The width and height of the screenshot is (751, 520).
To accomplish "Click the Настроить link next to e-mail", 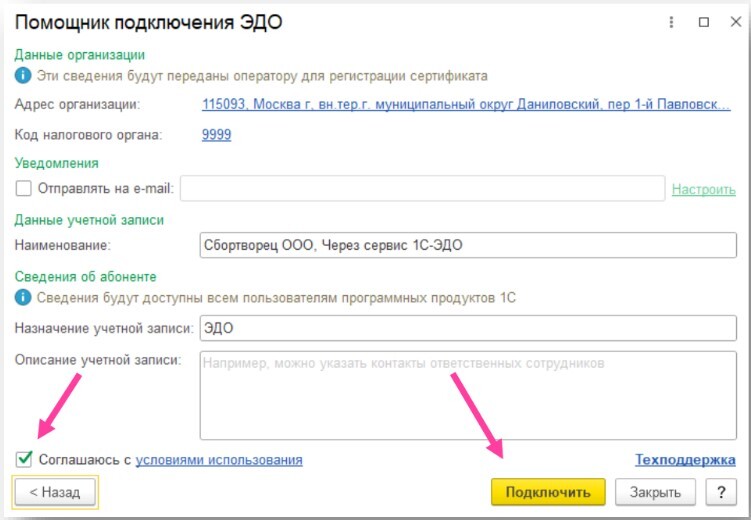I will point(703,189).
